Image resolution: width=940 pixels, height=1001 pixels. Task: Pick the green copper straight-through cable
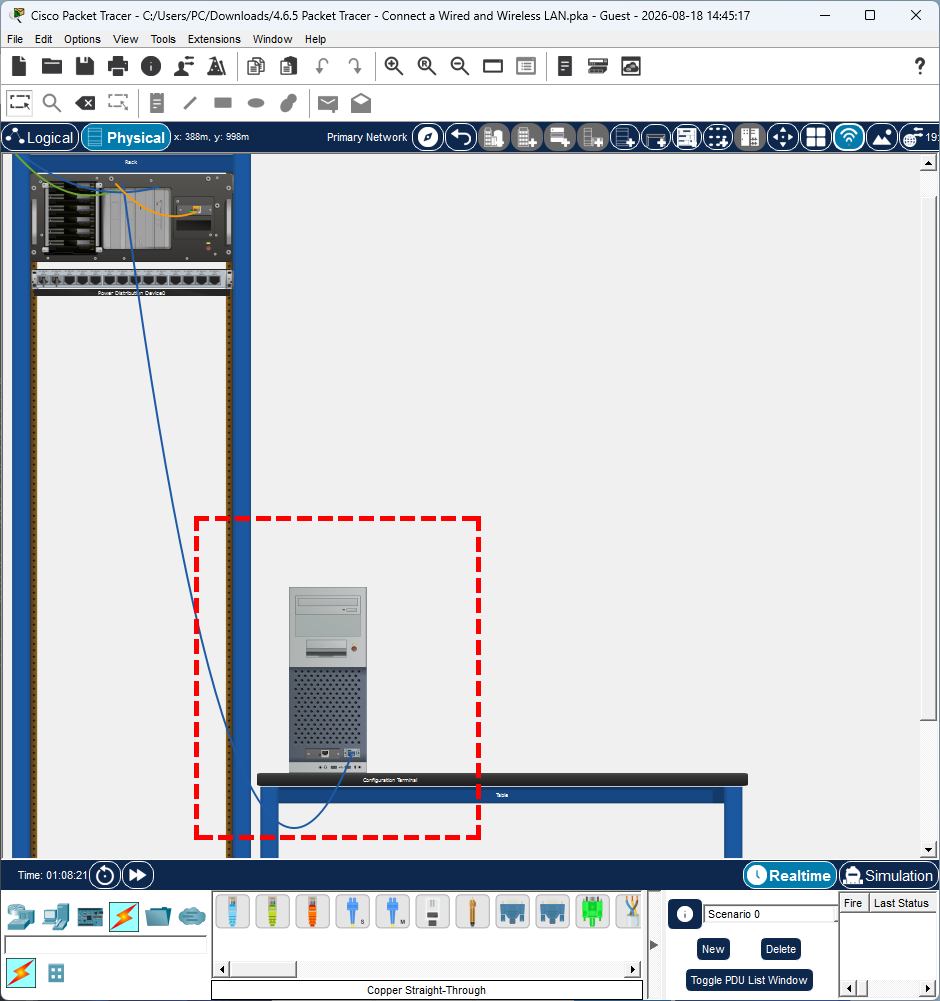pyautogui.click(x=273, y=911)
